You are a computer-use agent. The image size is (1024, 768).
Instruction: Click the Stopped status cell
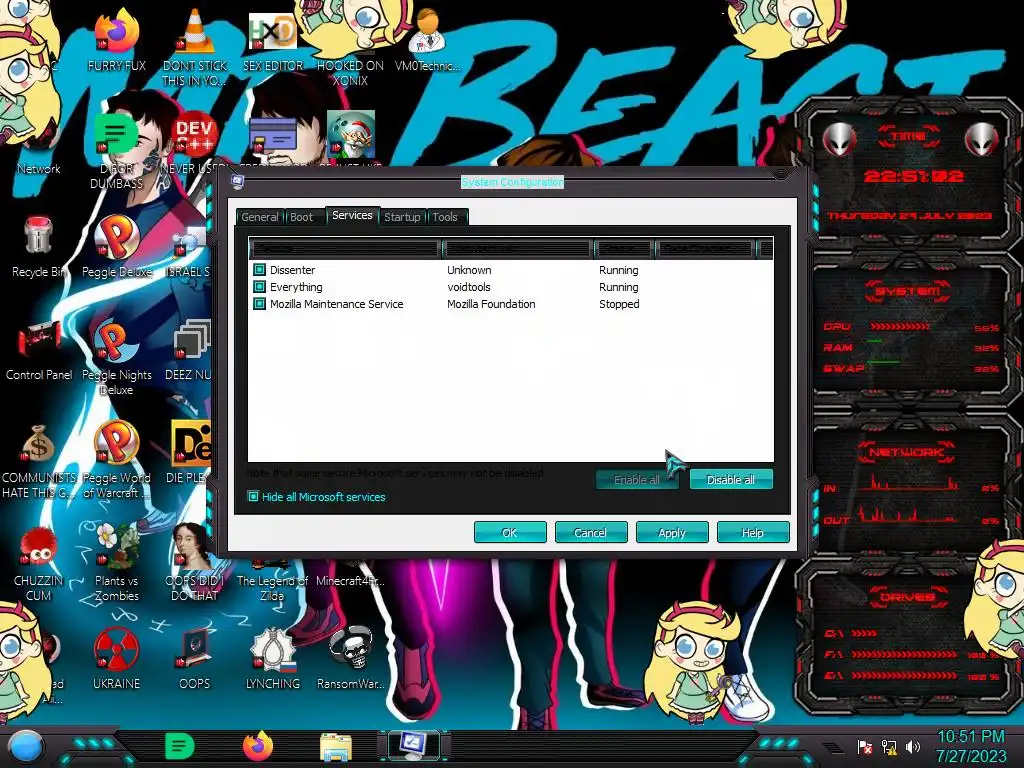[x=619, y=304]
